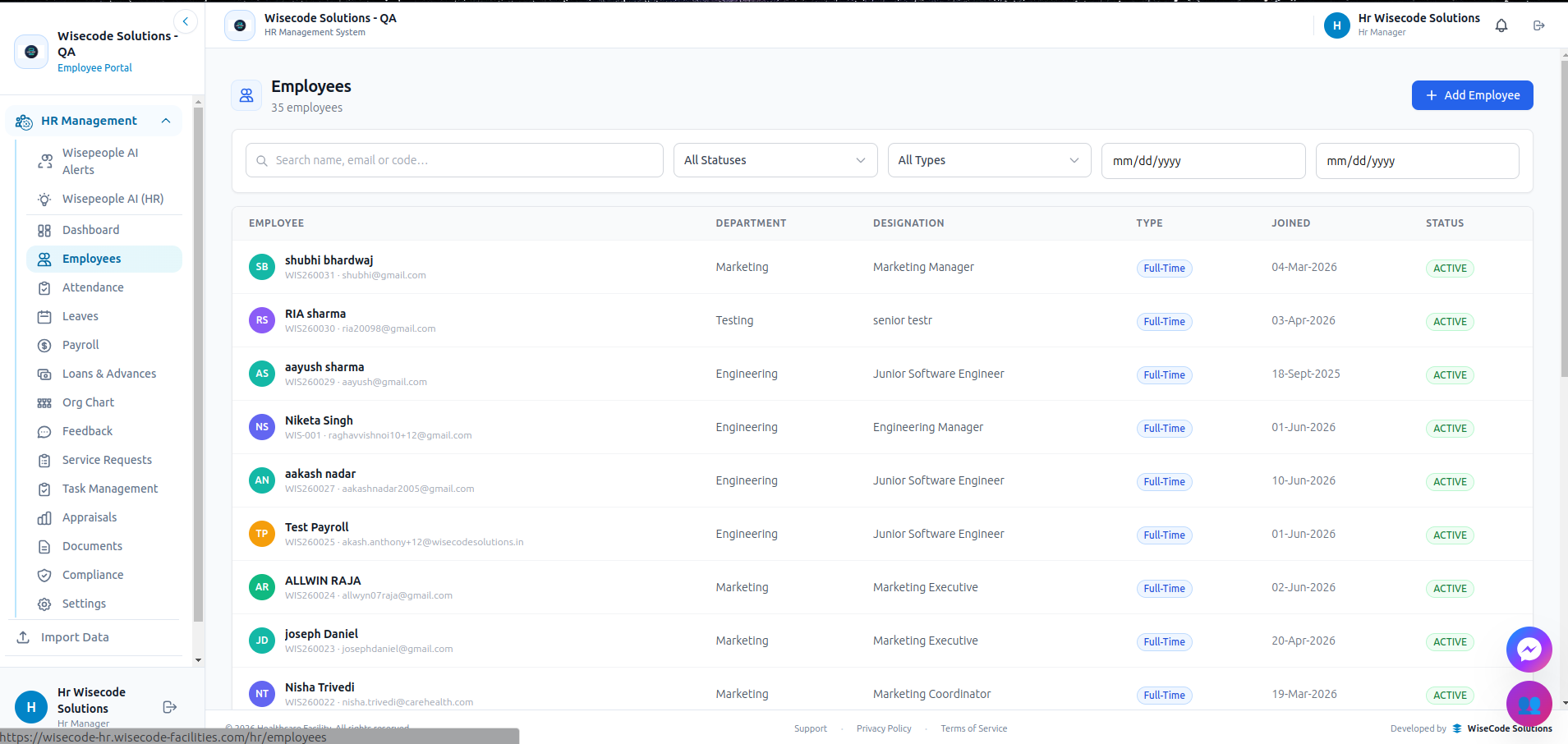Open the All Types dropdown
This screenshot has height=744, width=1568.
click(989, 160)
